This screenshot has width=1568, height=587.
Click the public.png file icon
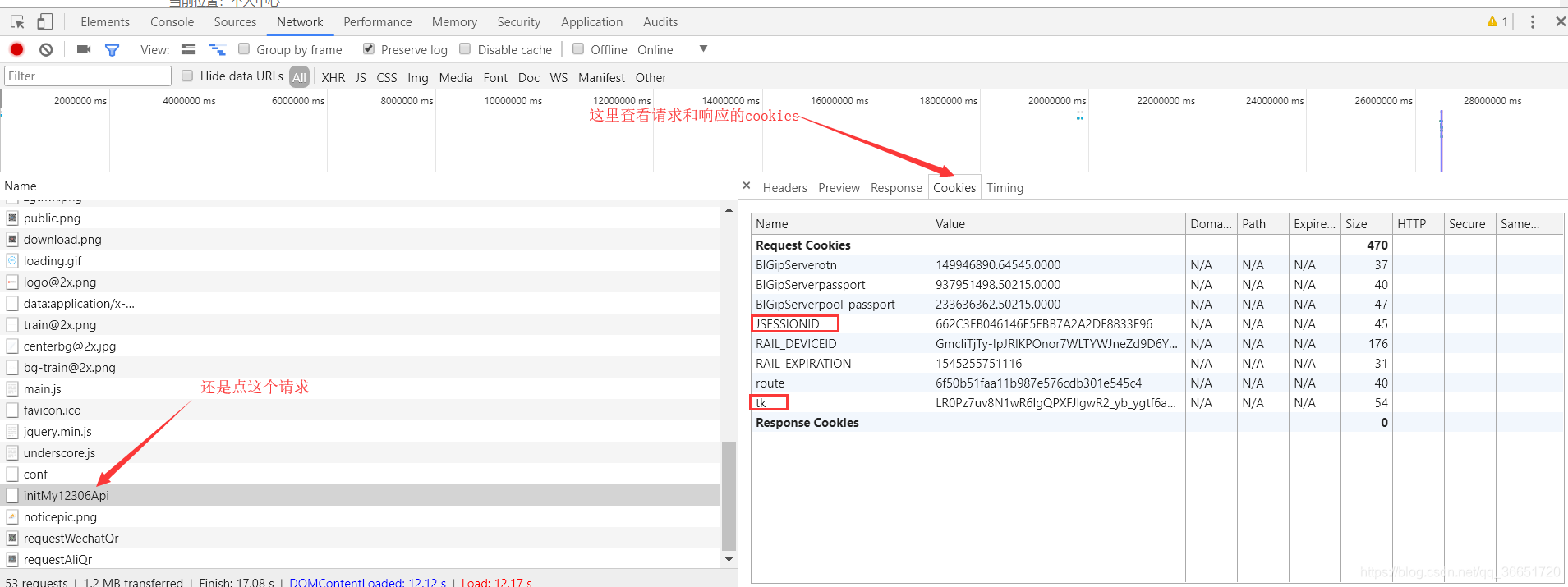click(12, 218)
